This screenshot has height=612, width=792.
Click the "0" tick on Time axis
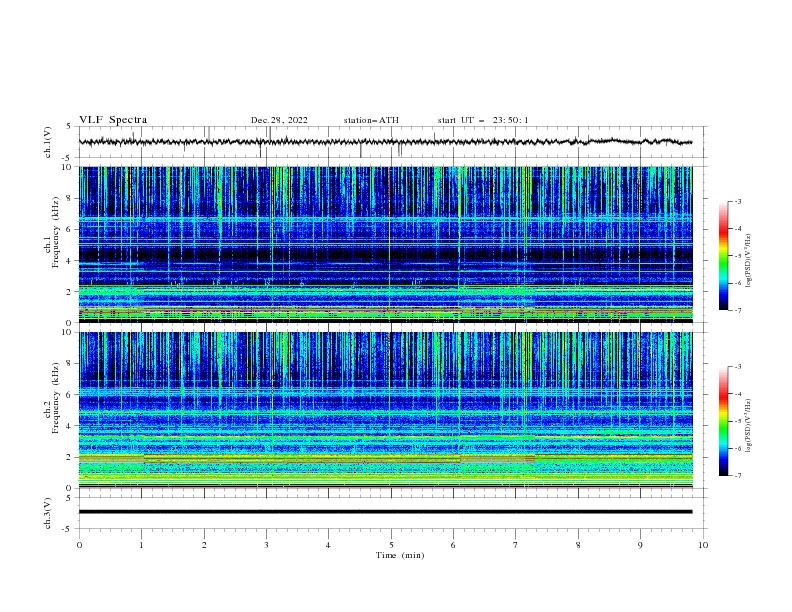pyautogui.click(x=79, y=545)
